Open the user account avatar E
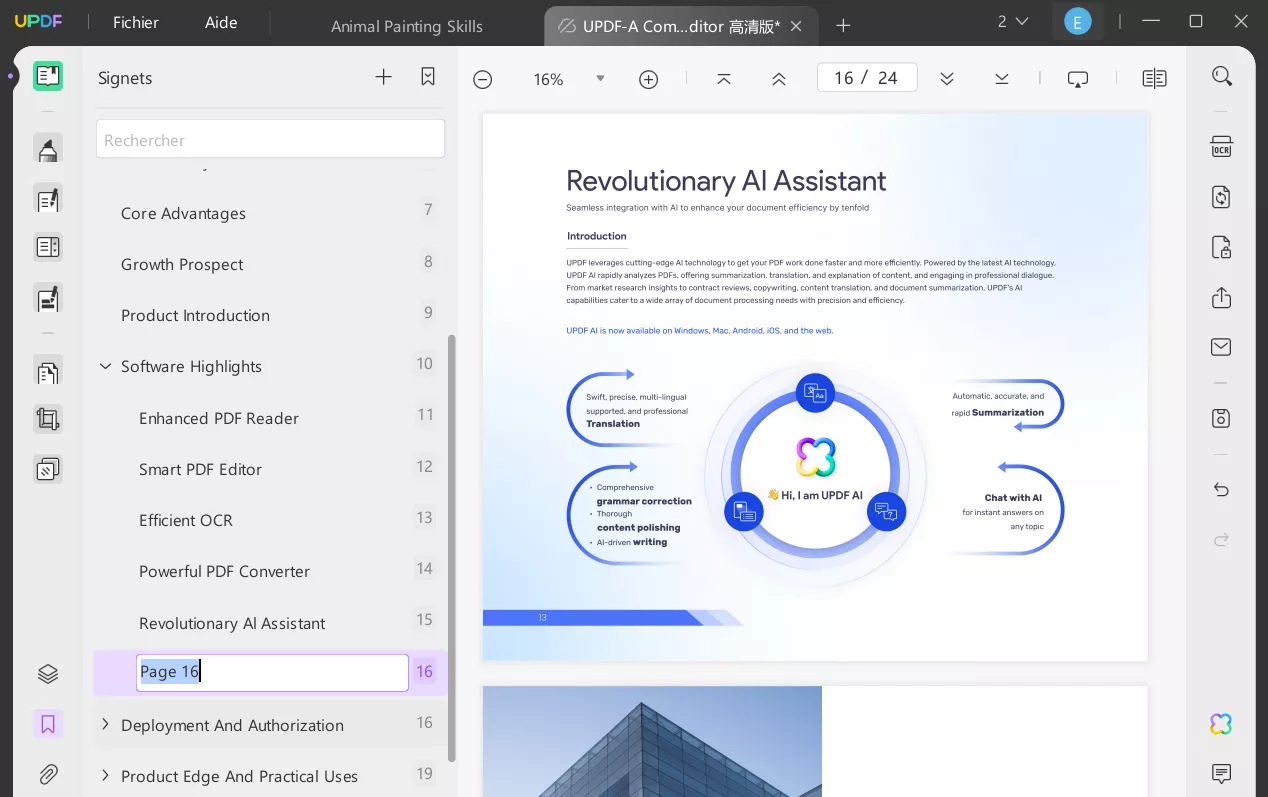 coord(1077,21)
